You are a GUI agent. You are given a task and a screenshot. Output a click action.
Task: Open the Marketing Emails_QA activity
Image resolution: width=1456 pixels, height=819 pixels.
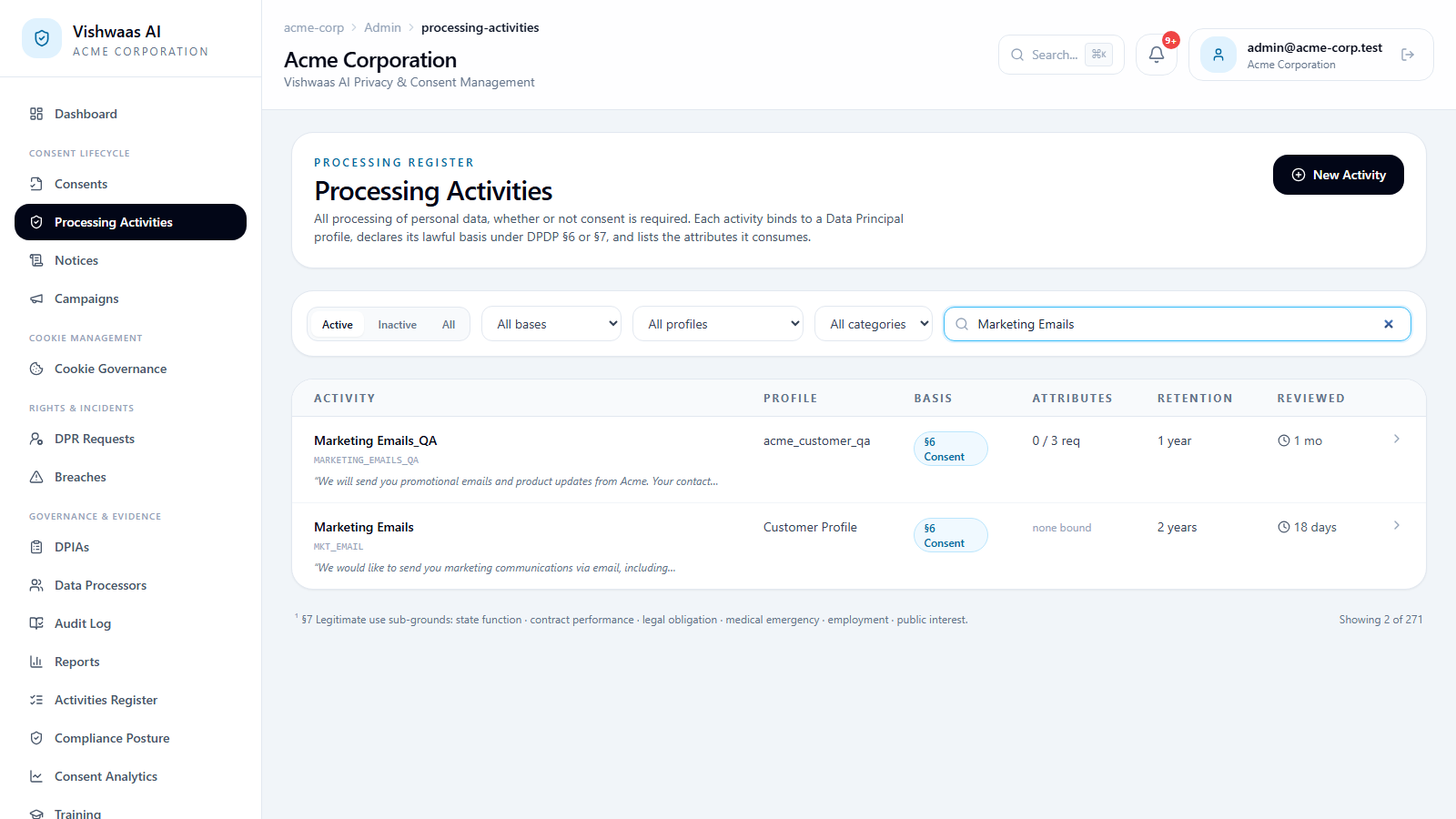click(x=376, y=440)
